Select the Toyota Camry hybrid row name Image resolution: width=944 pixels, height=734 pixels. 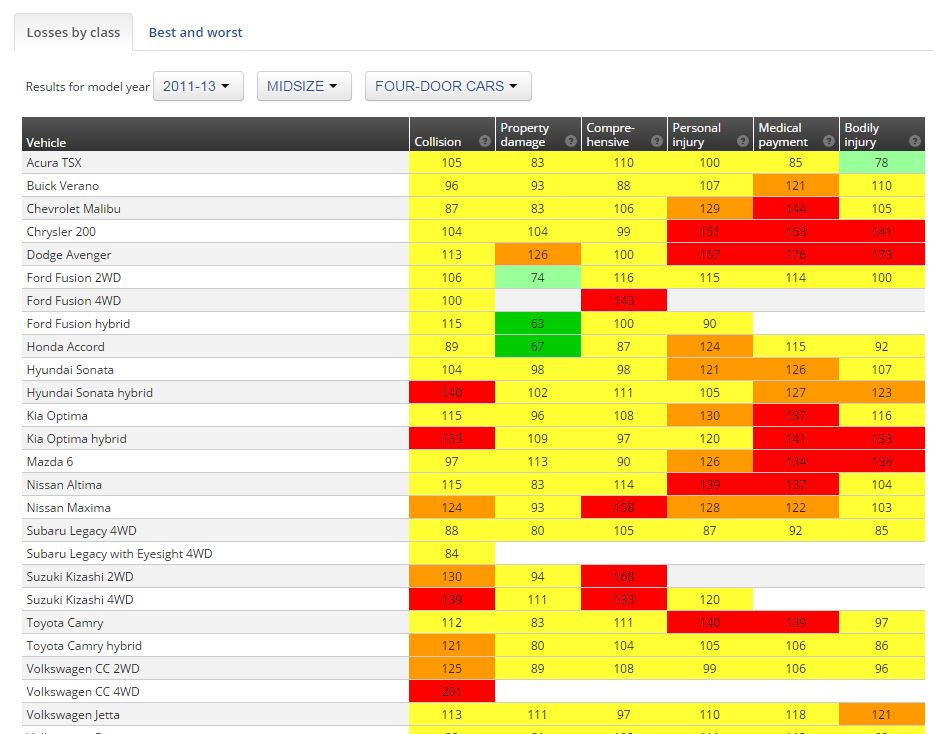[x=84, y=645]
